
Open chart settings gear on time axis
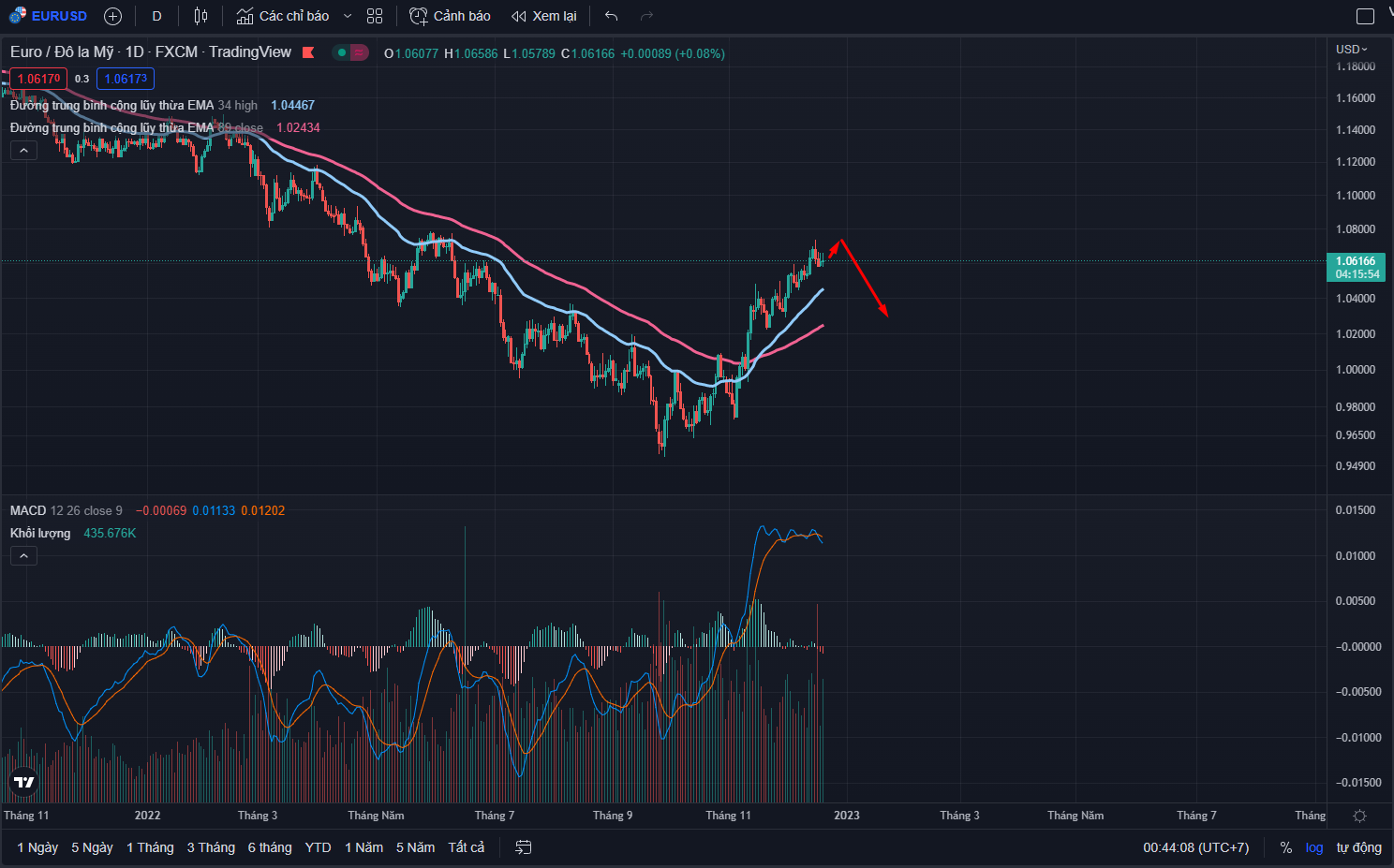(x=1359, y=816)
